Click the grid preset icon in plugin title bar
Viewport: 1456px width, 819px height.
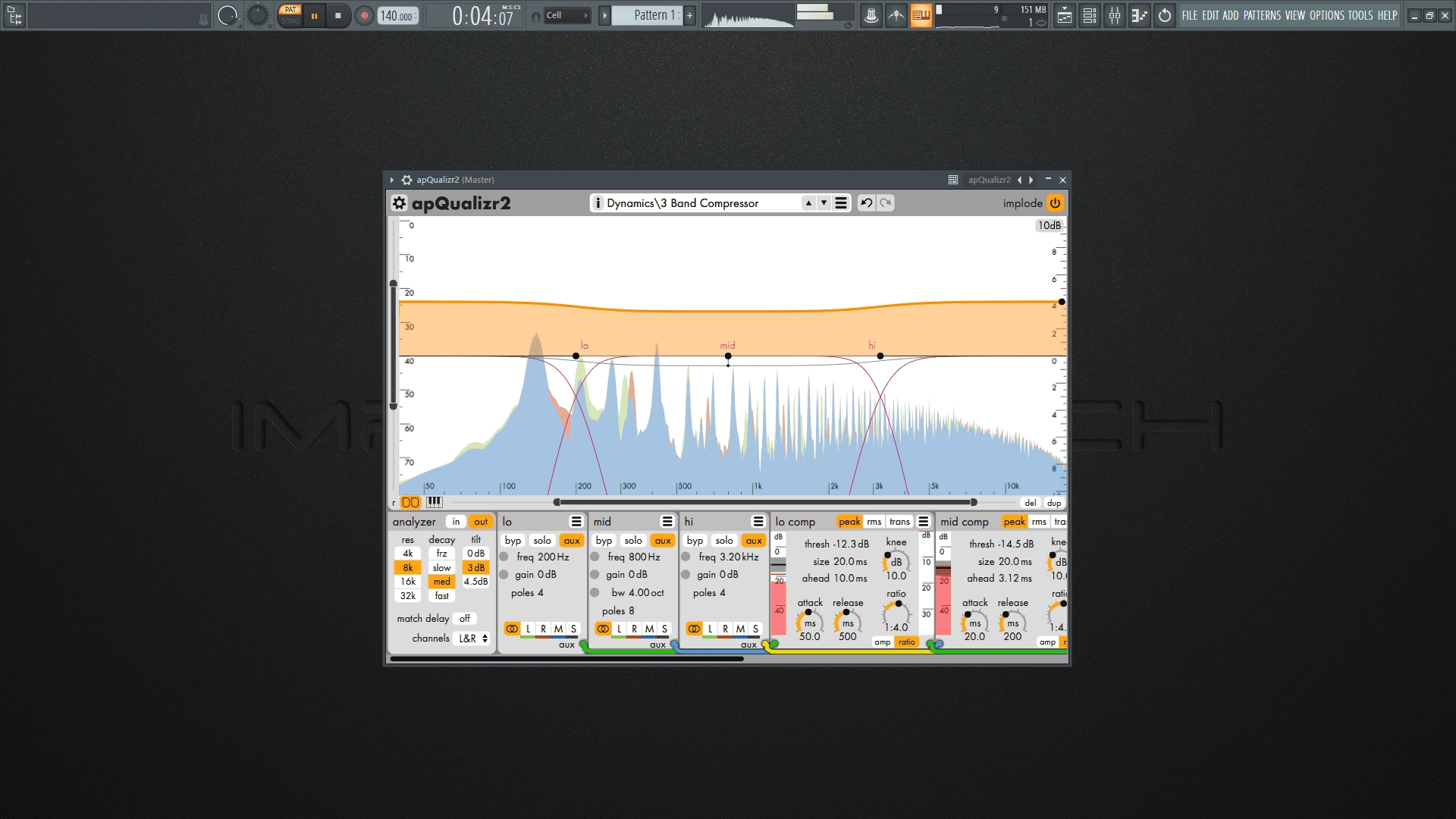tap(953, 180)
